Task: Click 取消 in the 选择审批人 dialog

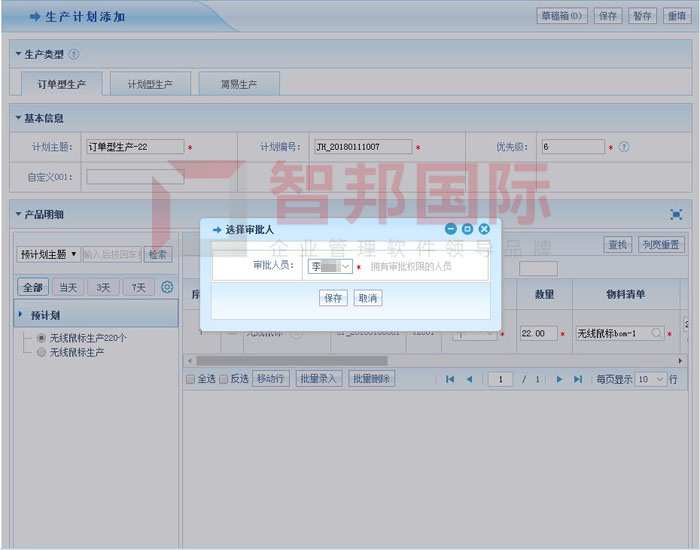Action: click(367, 298)
